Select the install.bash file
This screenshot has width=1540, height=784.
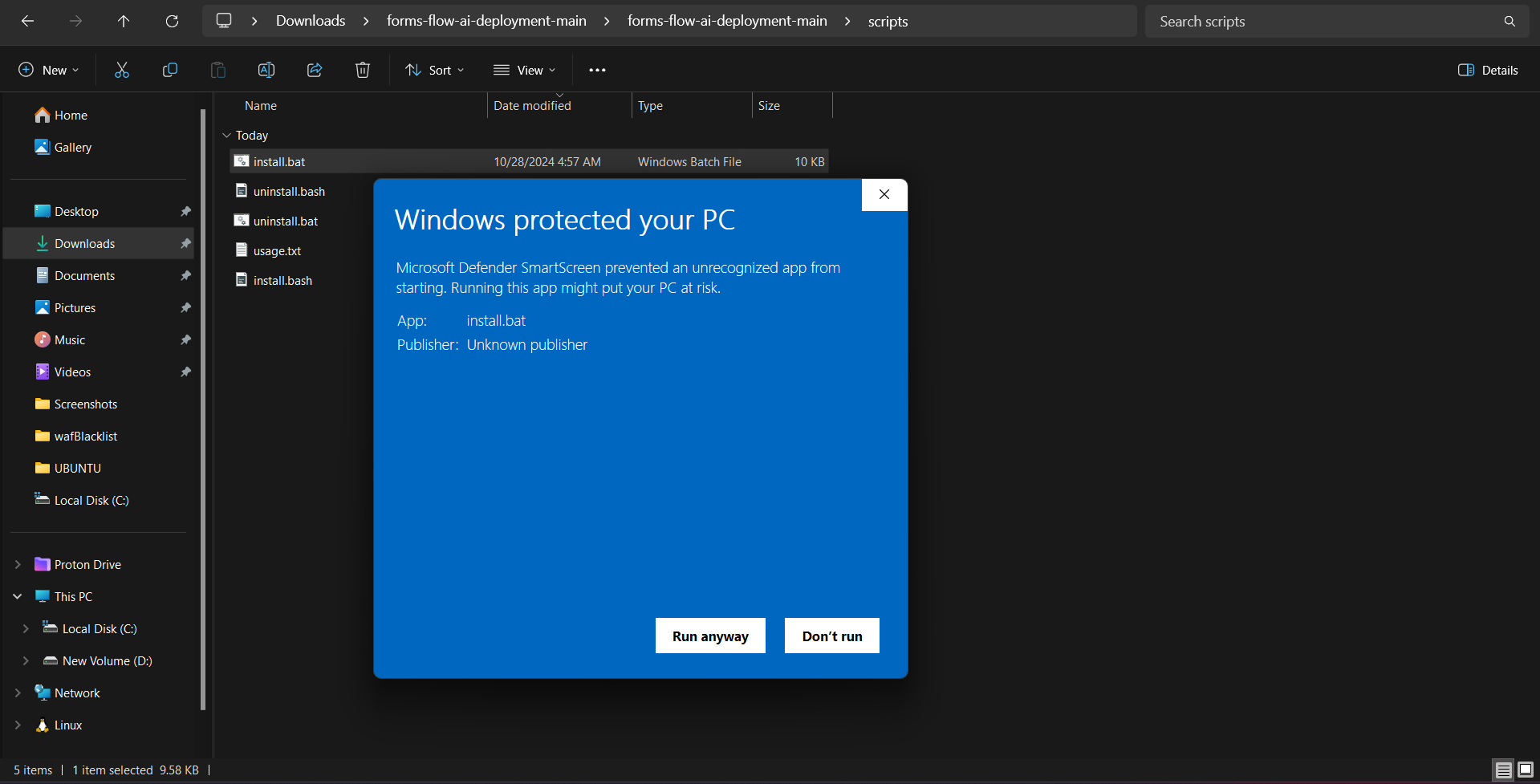(274, 280)
